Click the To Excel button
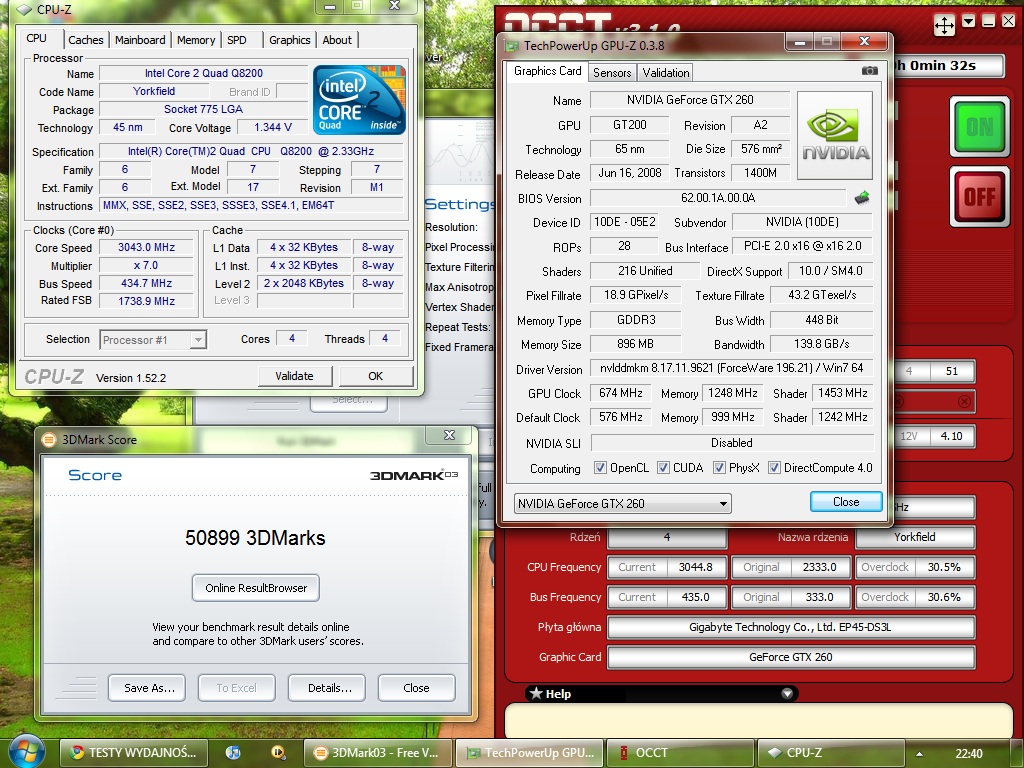Viewport: 1024px width, 768px height. coord(237,688)
